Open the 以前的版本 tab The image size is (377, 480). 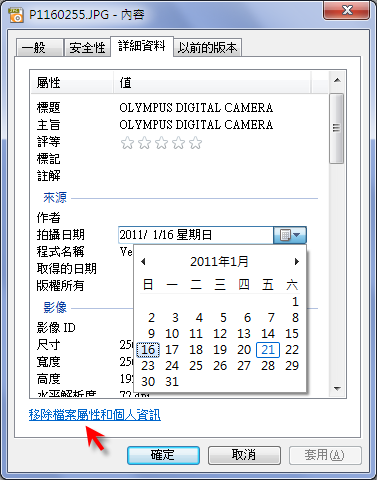(207, 48)
